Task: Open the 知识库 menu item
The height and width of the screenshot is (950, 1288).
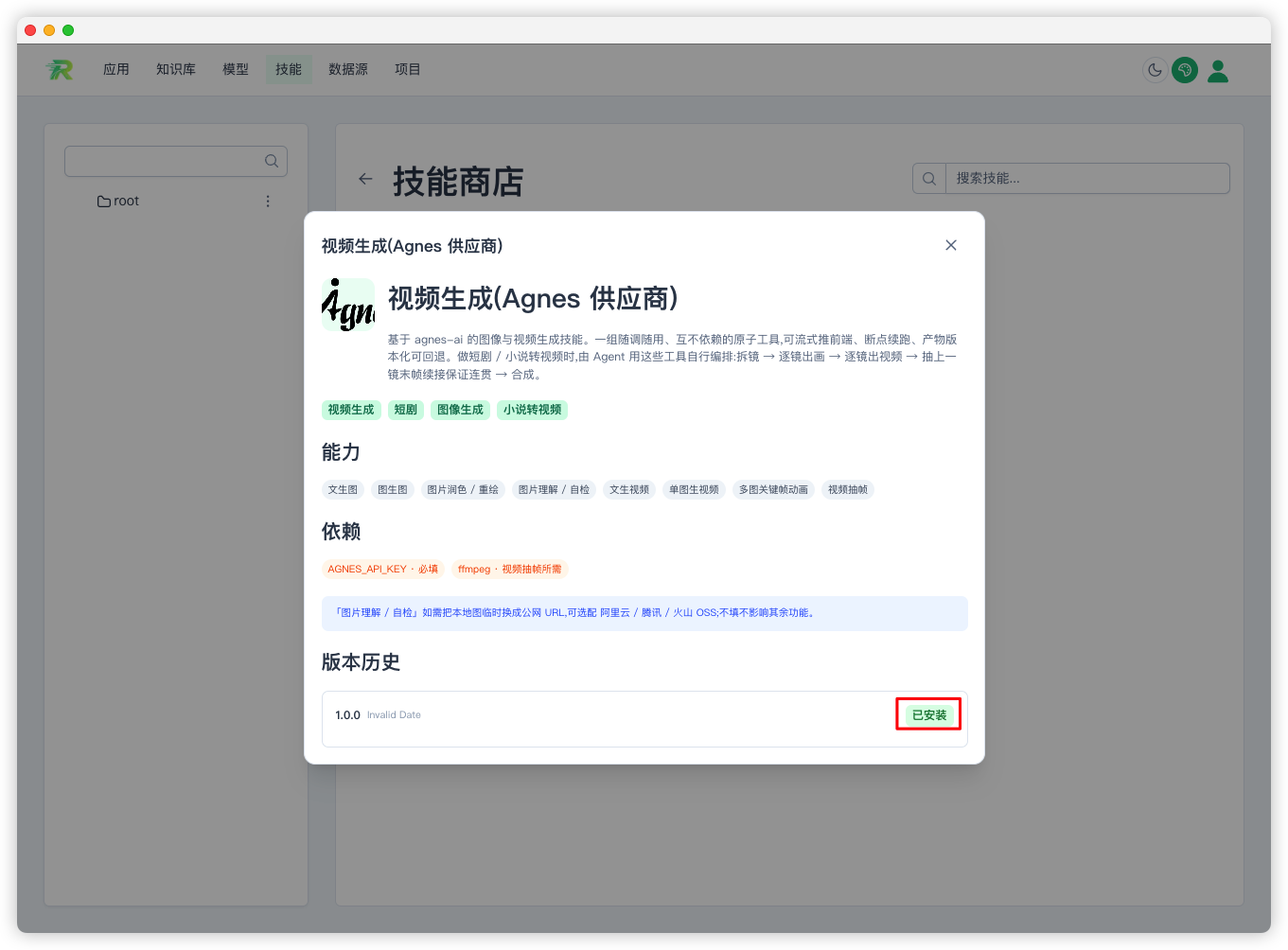Action: pyautogui.click(x=176, y=69)
